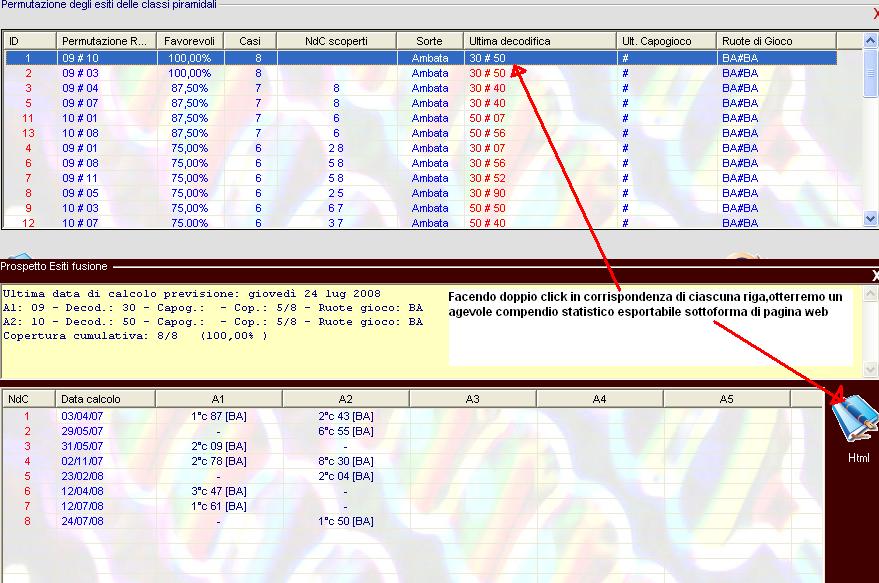Click Copertura cumulativa text line
The image size is (879, 583).
click(x=135, y=336)
